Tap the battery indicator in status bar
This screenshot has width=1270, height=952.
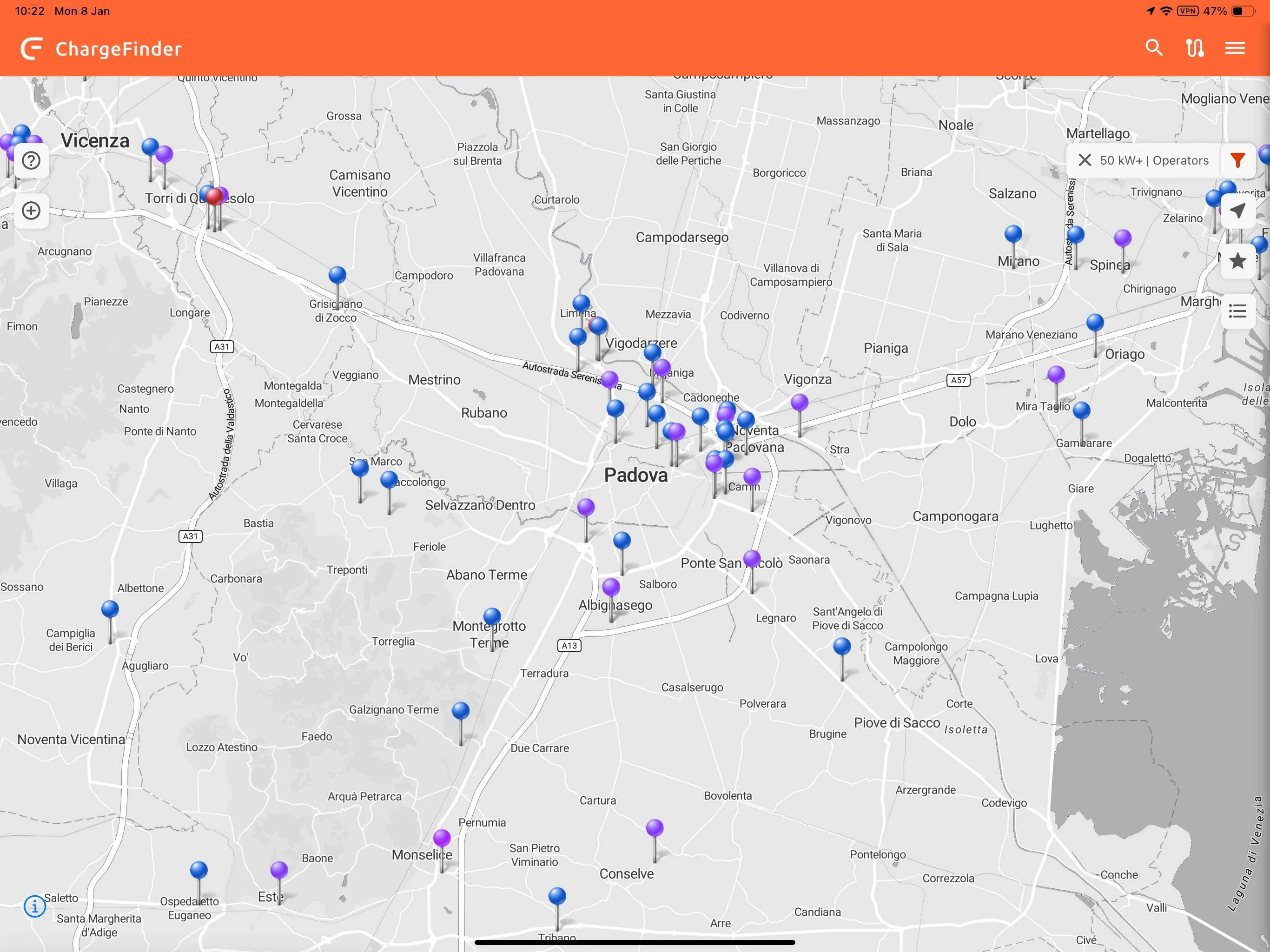click(1243, 11)
